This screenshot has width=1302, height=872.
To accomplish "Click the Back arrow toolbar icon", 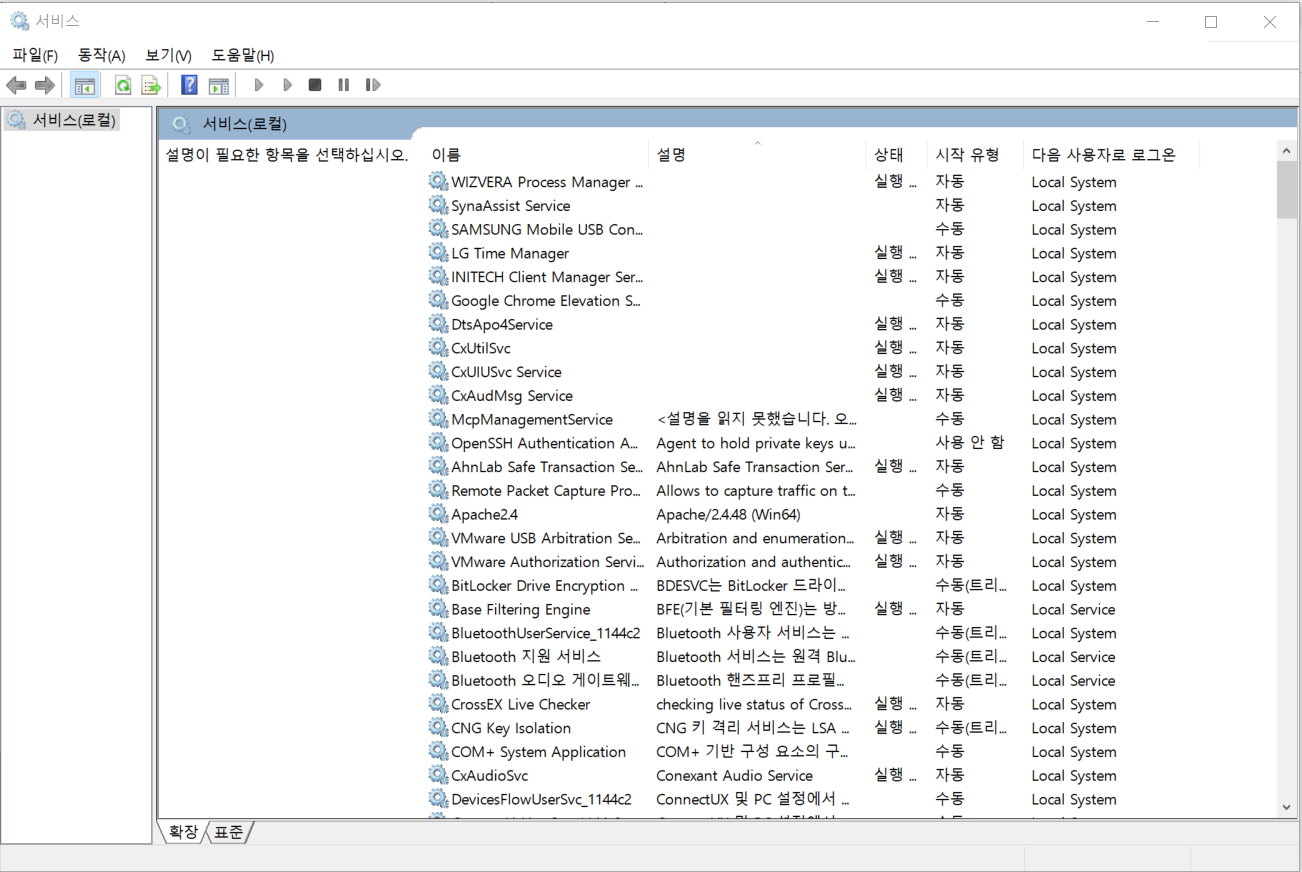I will [x=17, y=85].
